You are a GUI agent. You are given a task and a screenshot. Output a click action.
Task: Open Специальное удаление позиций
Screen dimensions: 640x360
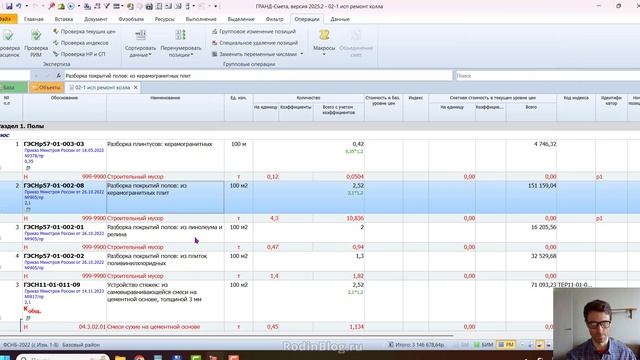click(255, 43)
